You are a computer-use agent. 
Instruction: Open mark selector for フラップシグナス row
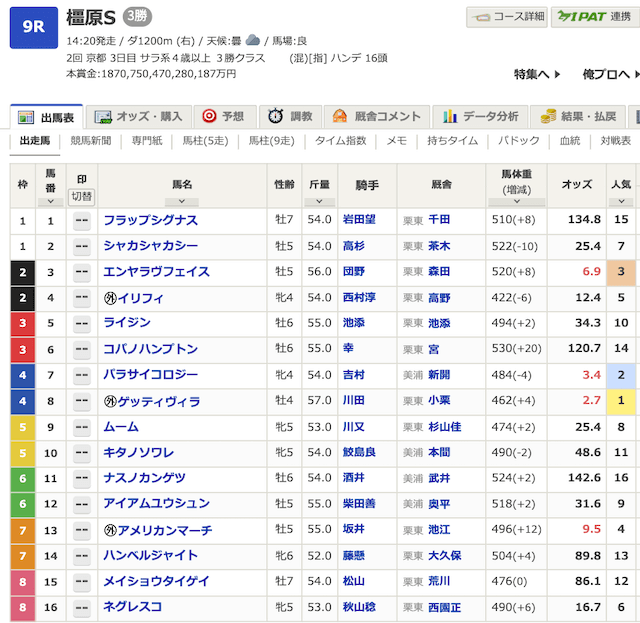pos(82,220)
